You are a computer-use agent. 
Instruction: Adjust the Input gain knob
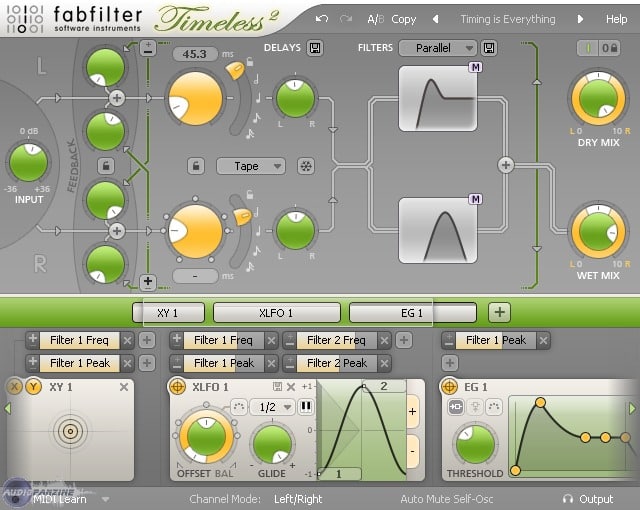coord(29,162)
